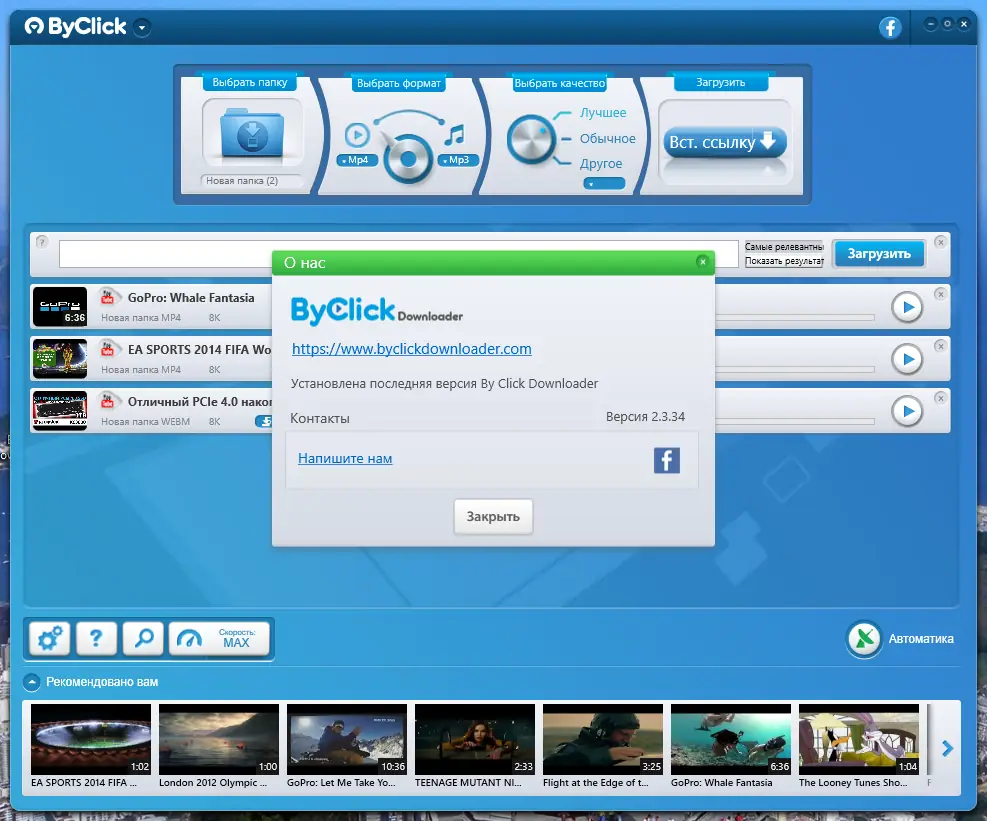Select Другое quality option
The image size is (987, 821).
601,164
